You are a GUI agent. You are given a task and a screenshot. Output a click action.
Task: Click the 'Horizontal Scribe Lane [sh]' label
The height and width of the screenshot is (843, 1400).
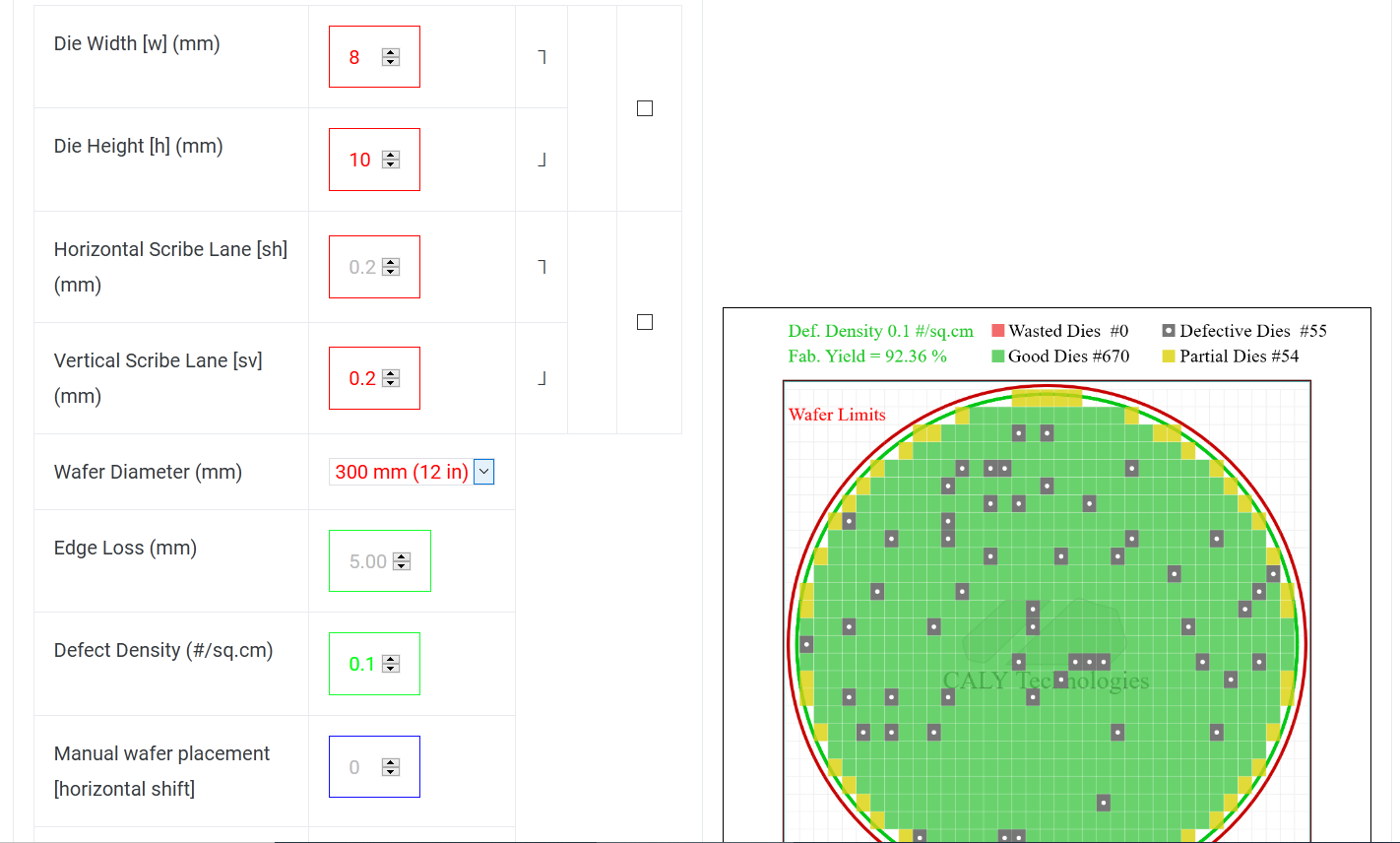[x=170, y=249]
